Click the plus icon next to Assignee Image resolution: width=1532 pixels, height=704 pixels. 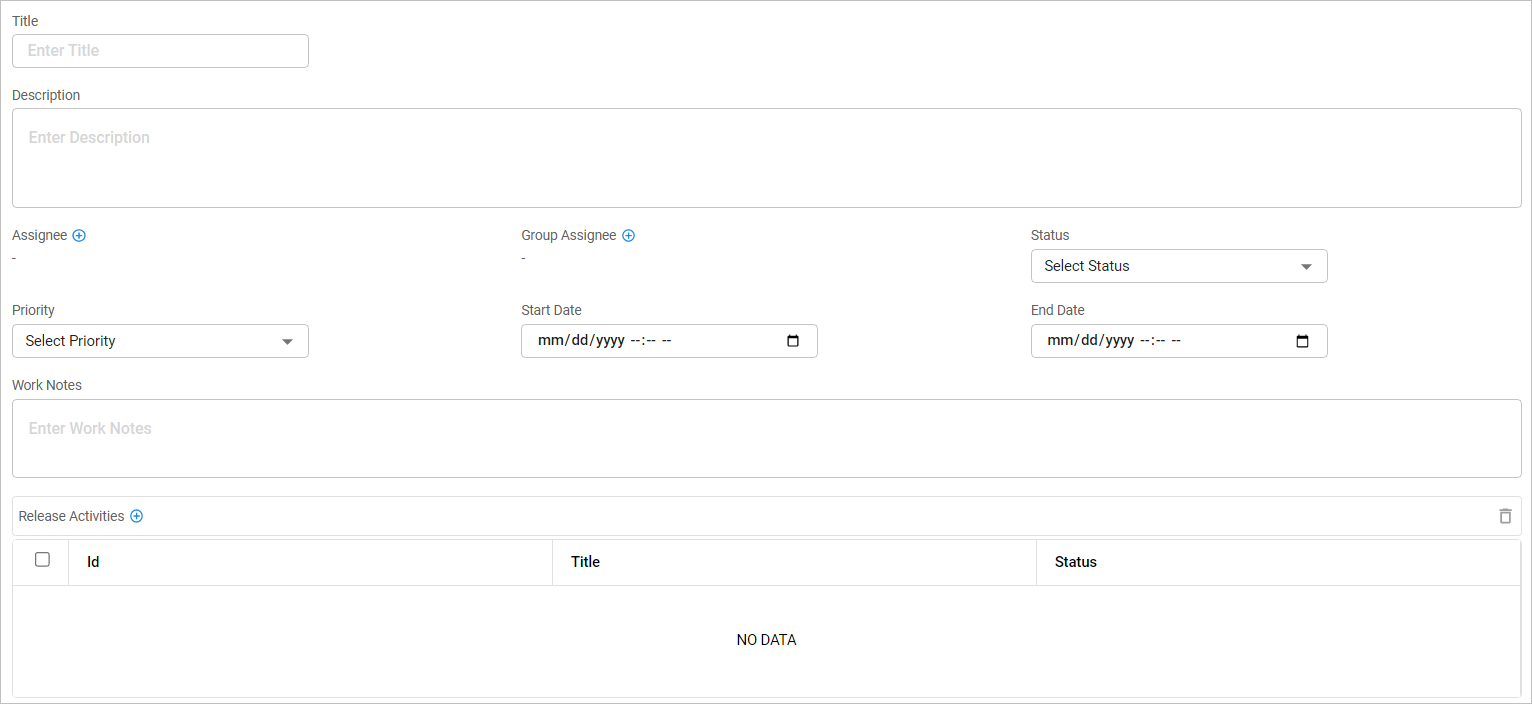79,236
